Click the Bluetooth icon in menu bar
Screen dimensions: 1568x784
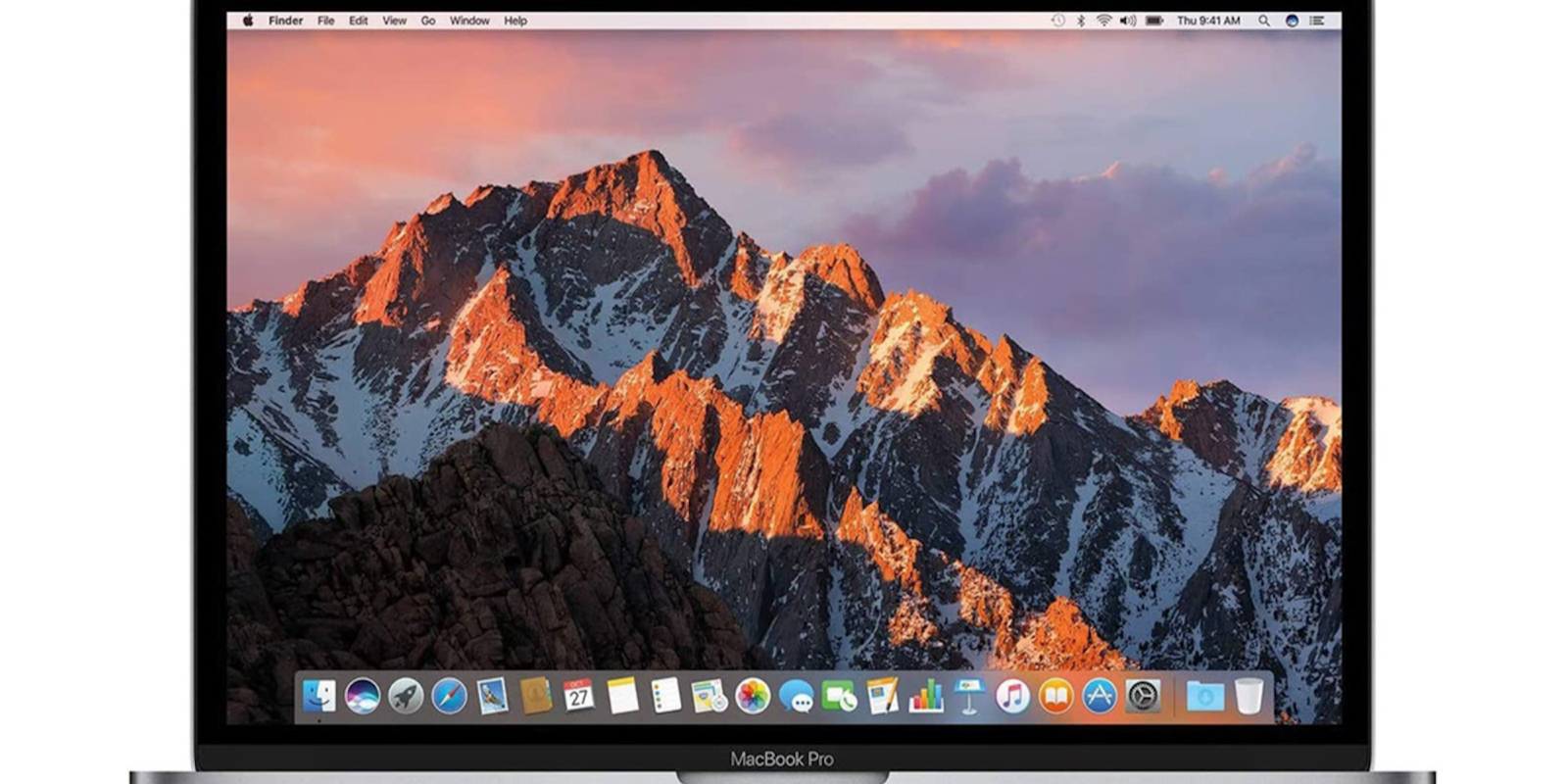pos(1081,21)
